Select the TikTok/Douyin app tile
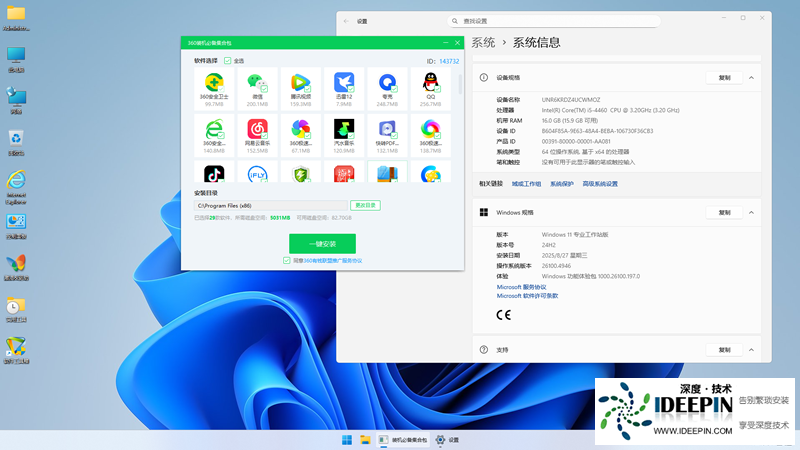This screenshot has height=450, width=800. 214,172
